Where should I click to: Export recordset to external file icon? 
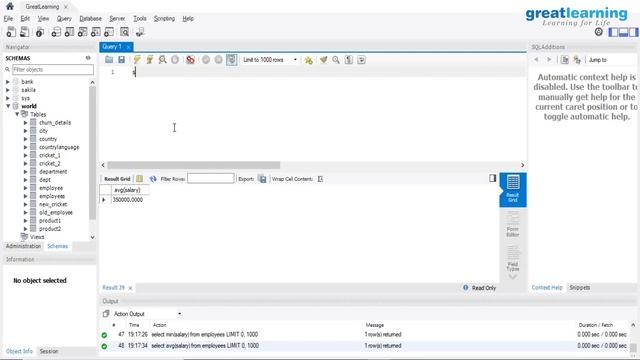click(262, 179)
